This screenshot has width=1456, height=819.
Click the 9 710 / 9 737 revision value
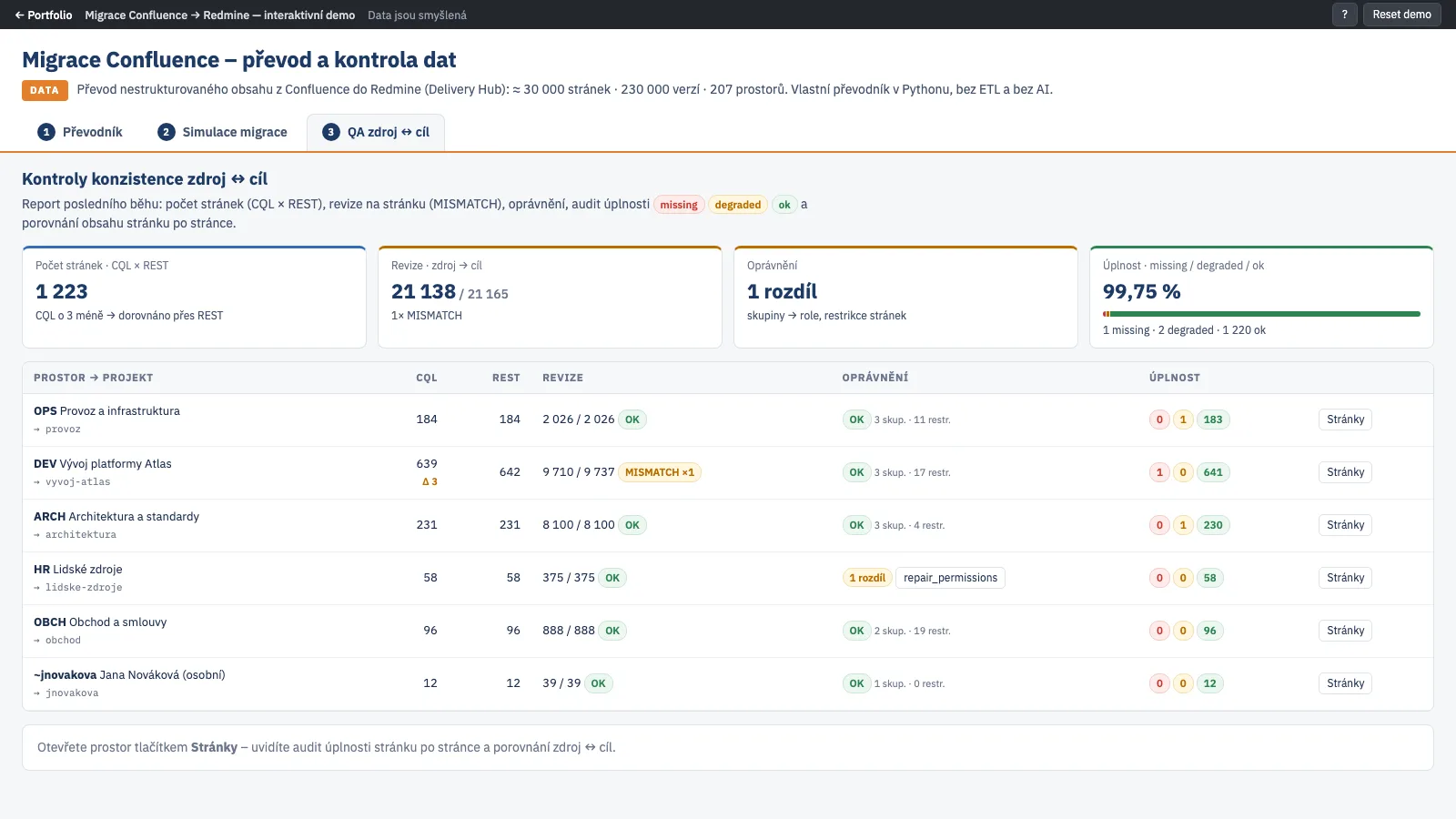tap(579, 472)
